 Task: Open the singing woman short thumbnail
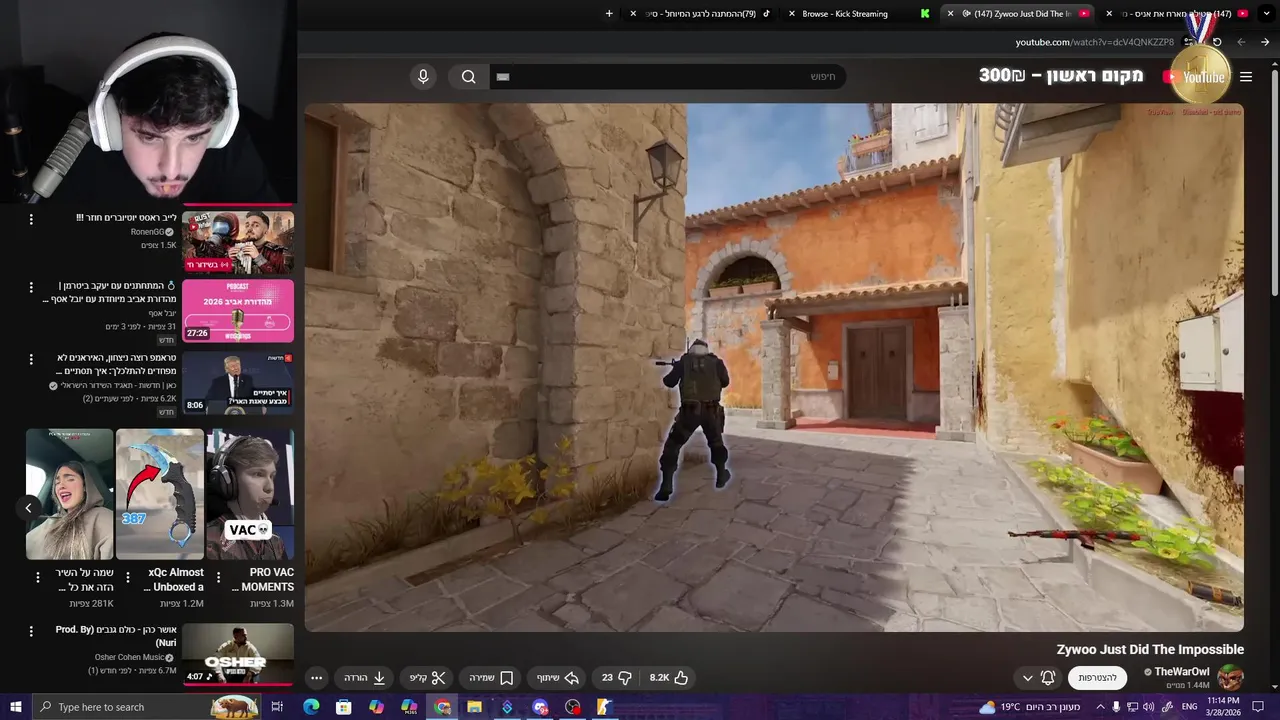[x=70, y=494]
